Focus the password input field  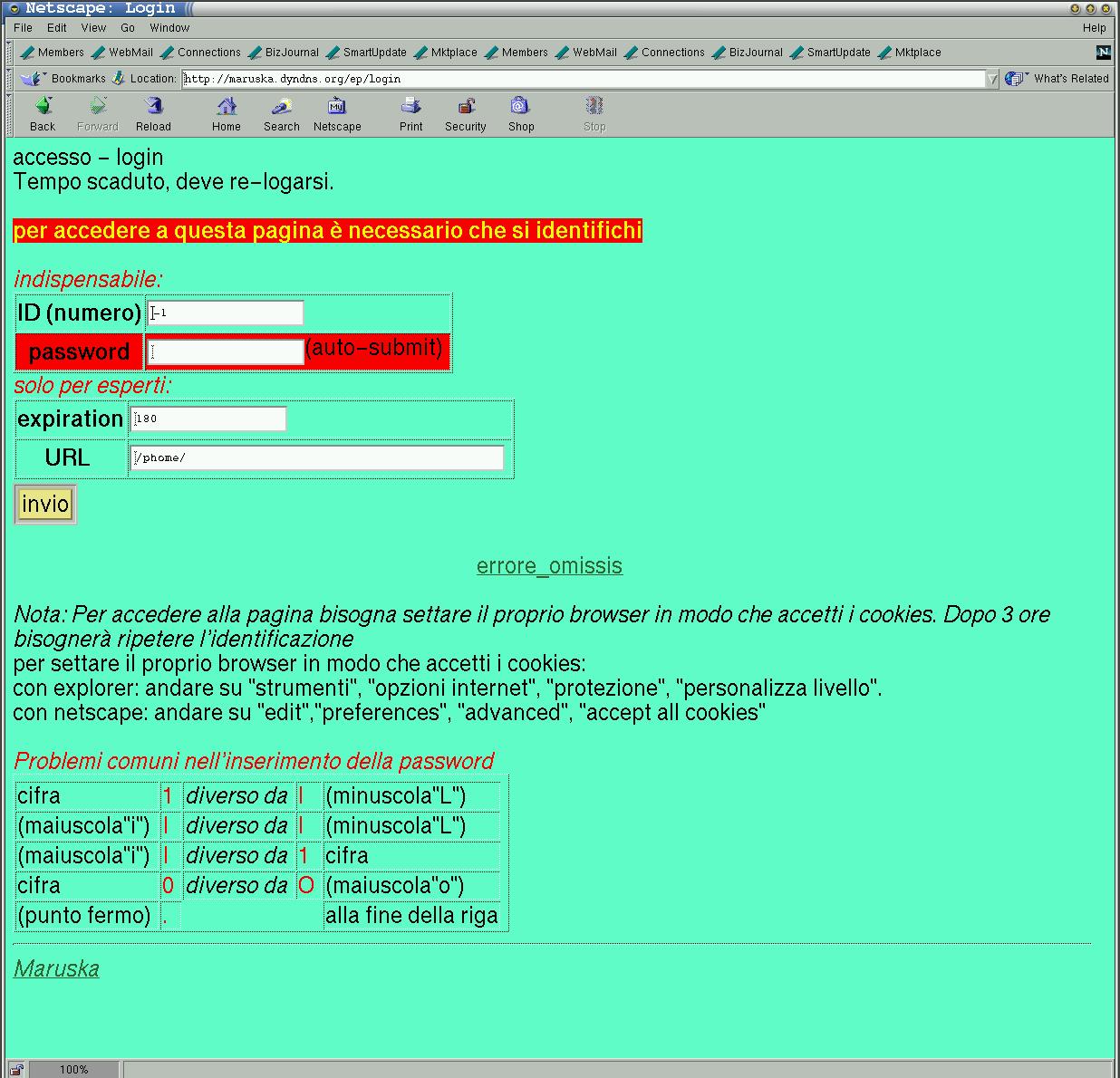(x=225, y=352)
